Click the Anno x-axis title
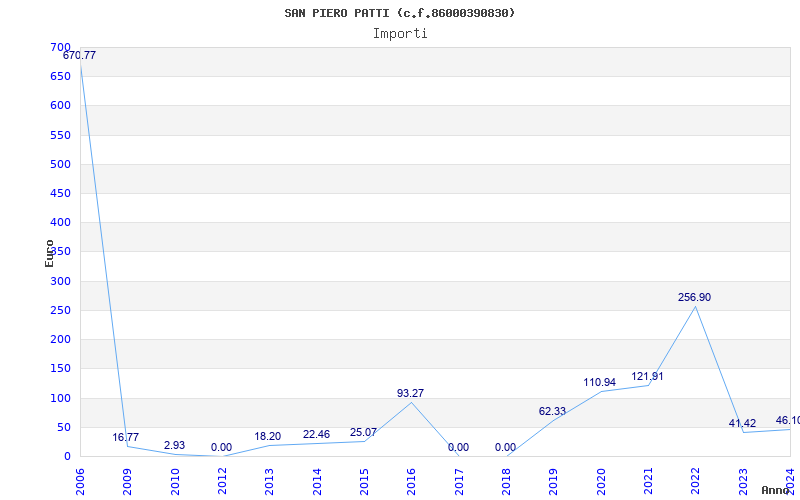The height and width of the screenshot is (500, 800). click(776, 490)
